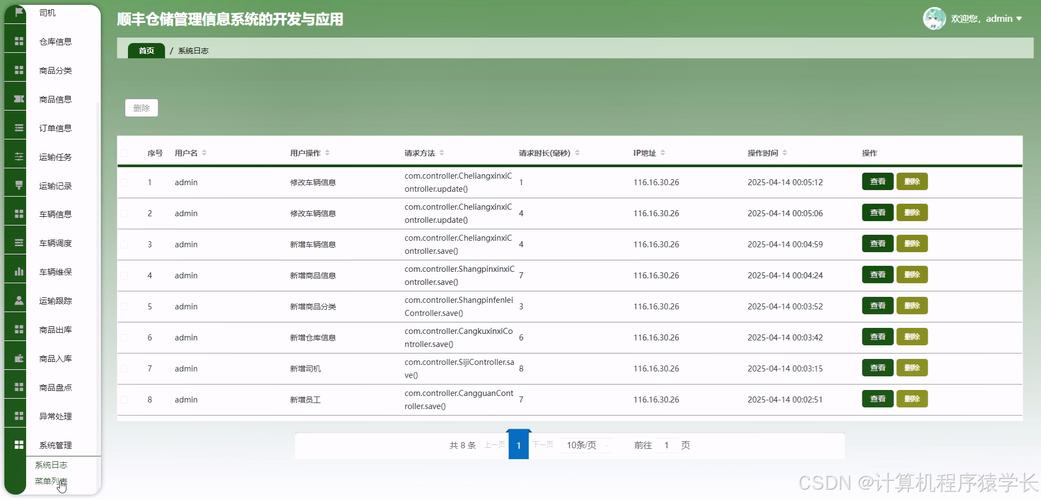1041x500 pixels.
Task: Click the 修改车辆信息 cell in row 1
Action: 313,182
